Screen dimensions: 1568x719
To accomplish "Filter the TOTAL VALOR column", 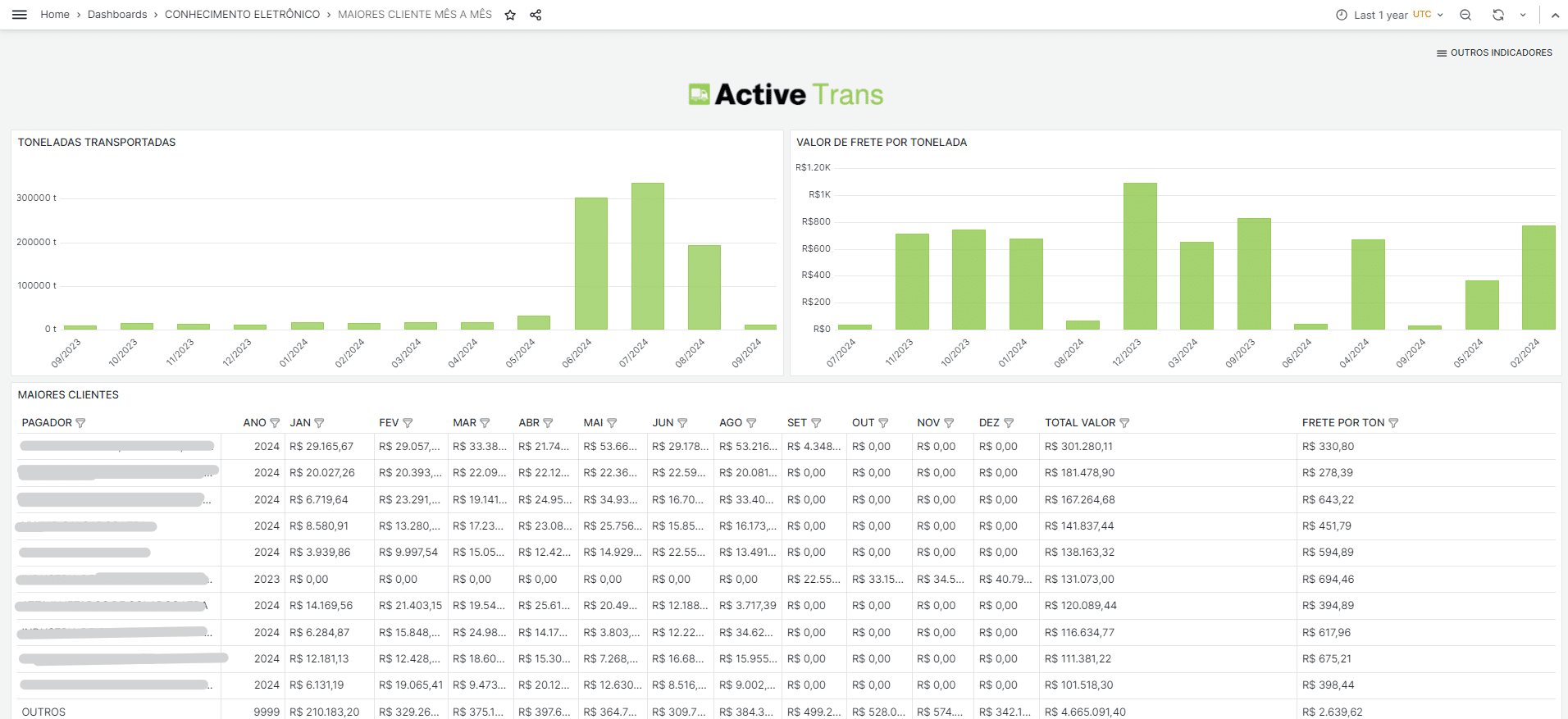I will [x=1124, y=423].
